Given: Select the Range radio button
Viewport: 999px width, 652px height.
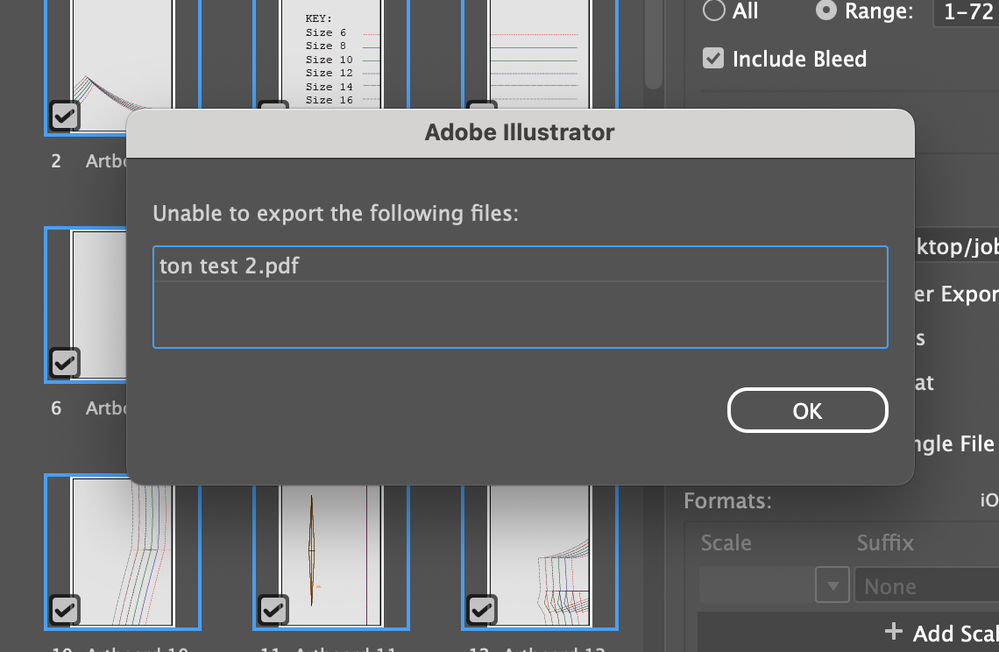Looking at the screenshot, I should [827, 11].
